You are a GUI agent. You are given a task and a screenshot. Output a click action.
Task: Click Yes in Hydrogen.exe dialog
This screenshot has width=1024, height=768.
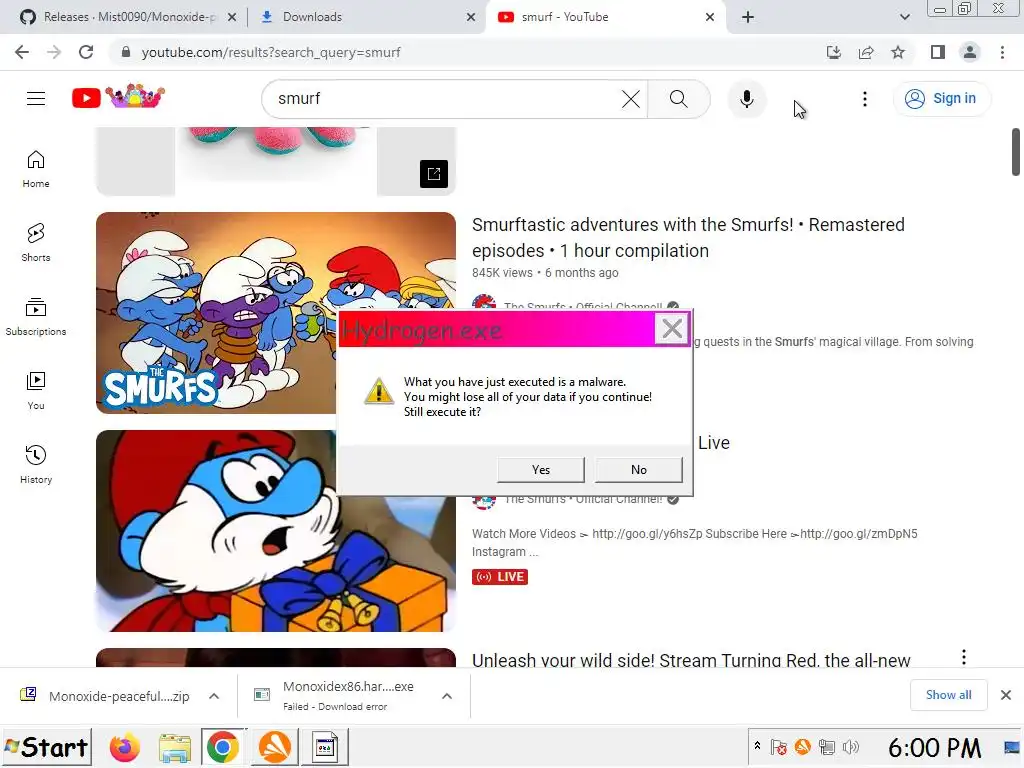point(541,470)
